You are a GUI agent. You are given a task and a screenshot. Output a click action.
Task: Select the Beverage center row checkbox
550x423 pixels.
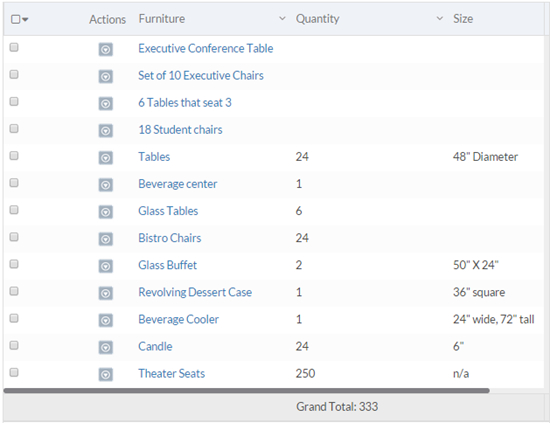(14, 182)
